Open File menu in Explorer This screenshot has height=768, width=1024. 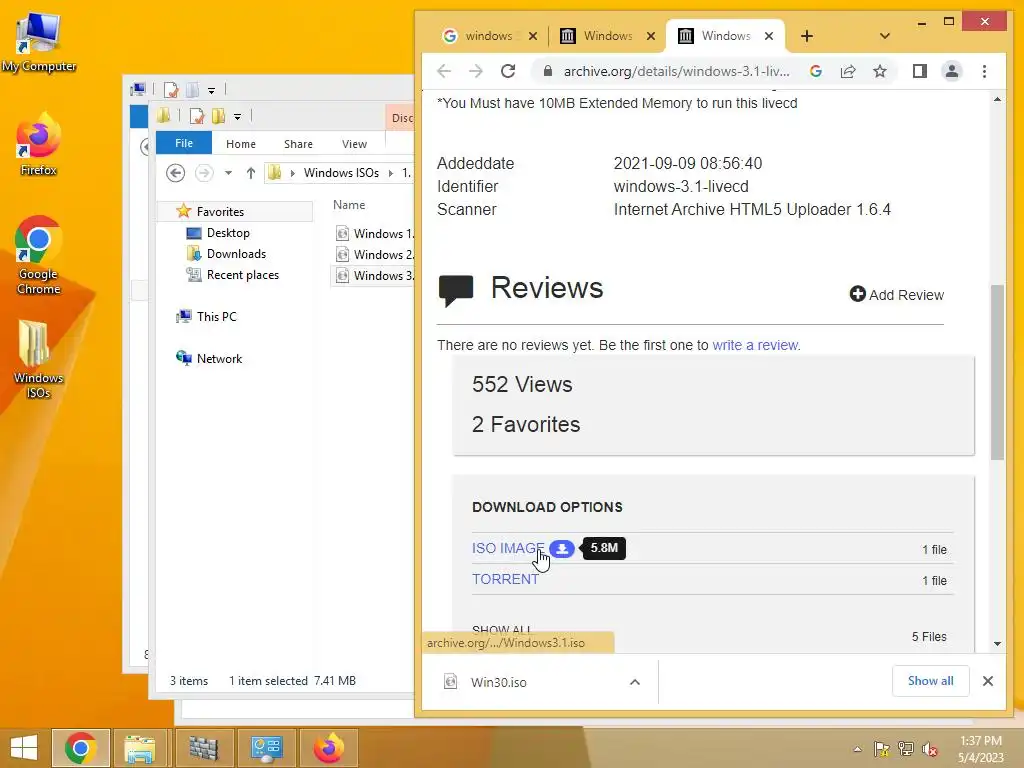click(184, 143)
